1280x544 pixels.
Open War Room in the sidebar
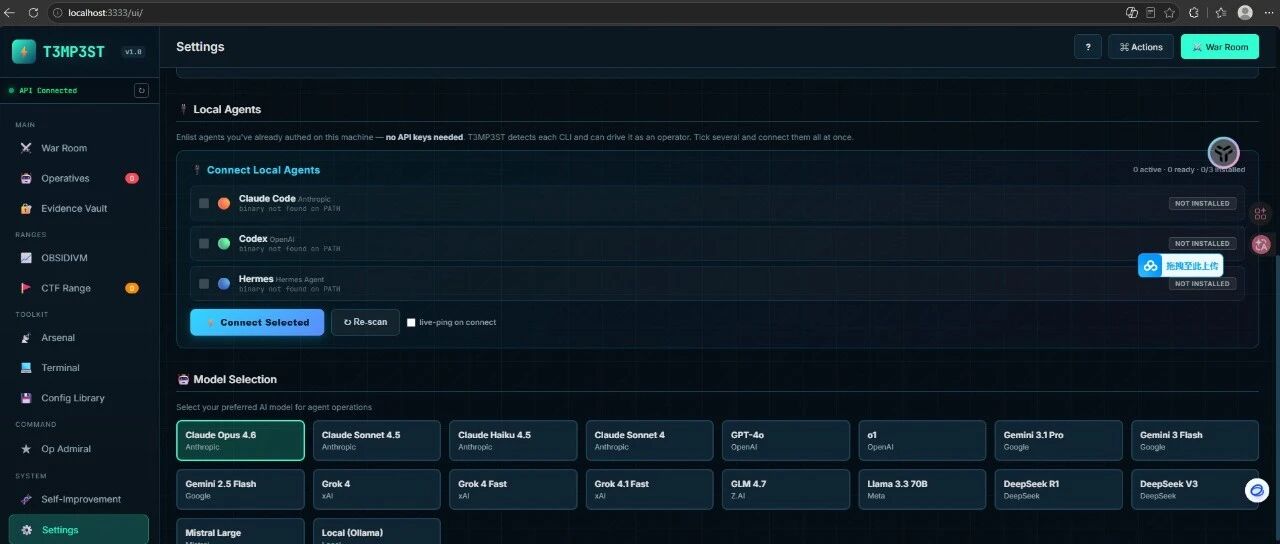[x=79, y=148]
